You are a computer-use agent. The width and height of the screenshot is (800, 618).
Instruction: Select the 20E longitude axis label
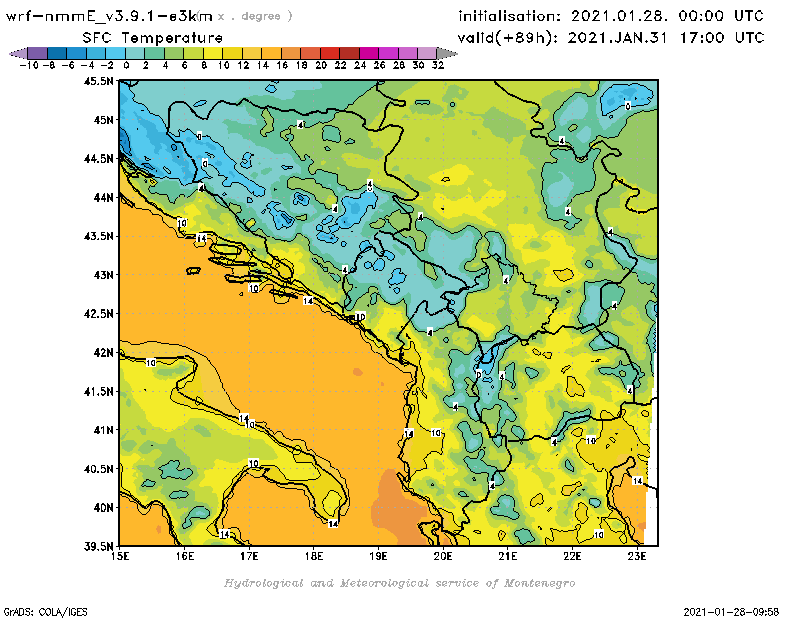click(x=443, y=556)
